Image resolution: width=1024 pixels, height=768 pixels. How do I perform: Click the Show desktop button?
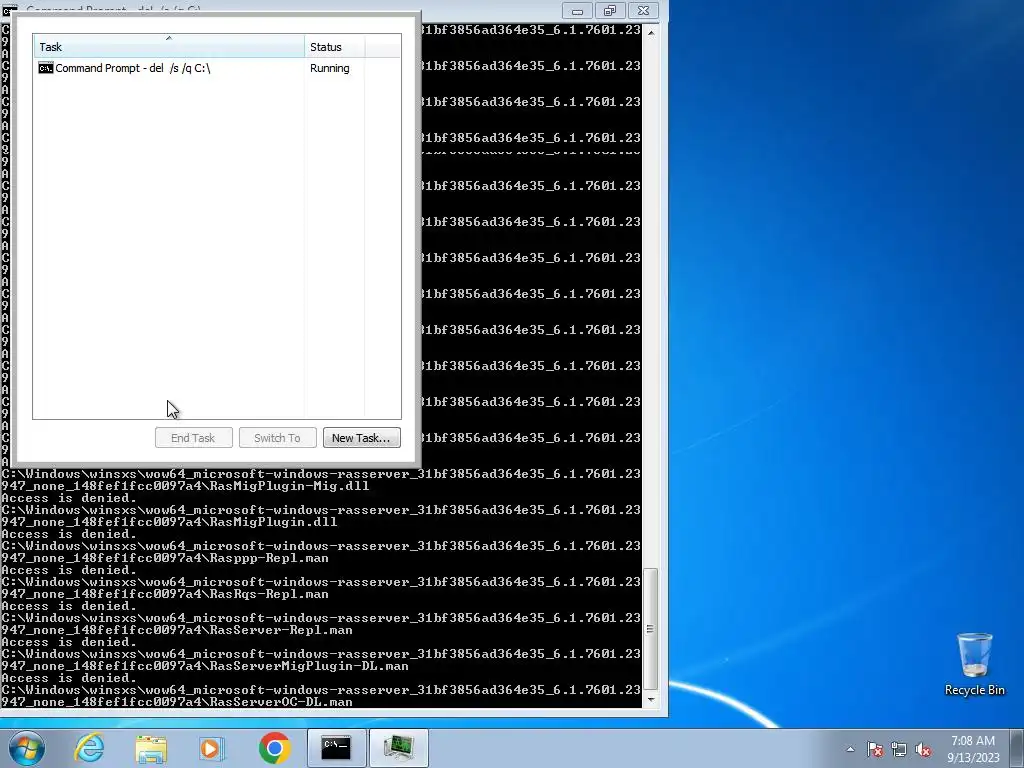pos(1017,748)
